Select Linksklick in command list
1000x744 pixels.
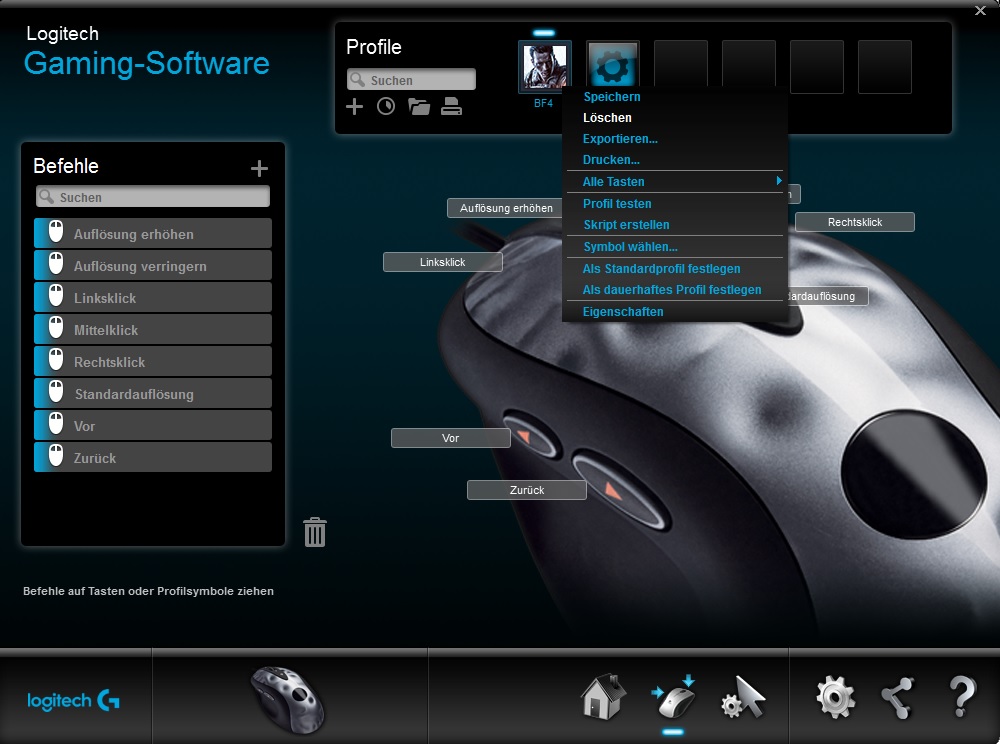click(153, 297)
